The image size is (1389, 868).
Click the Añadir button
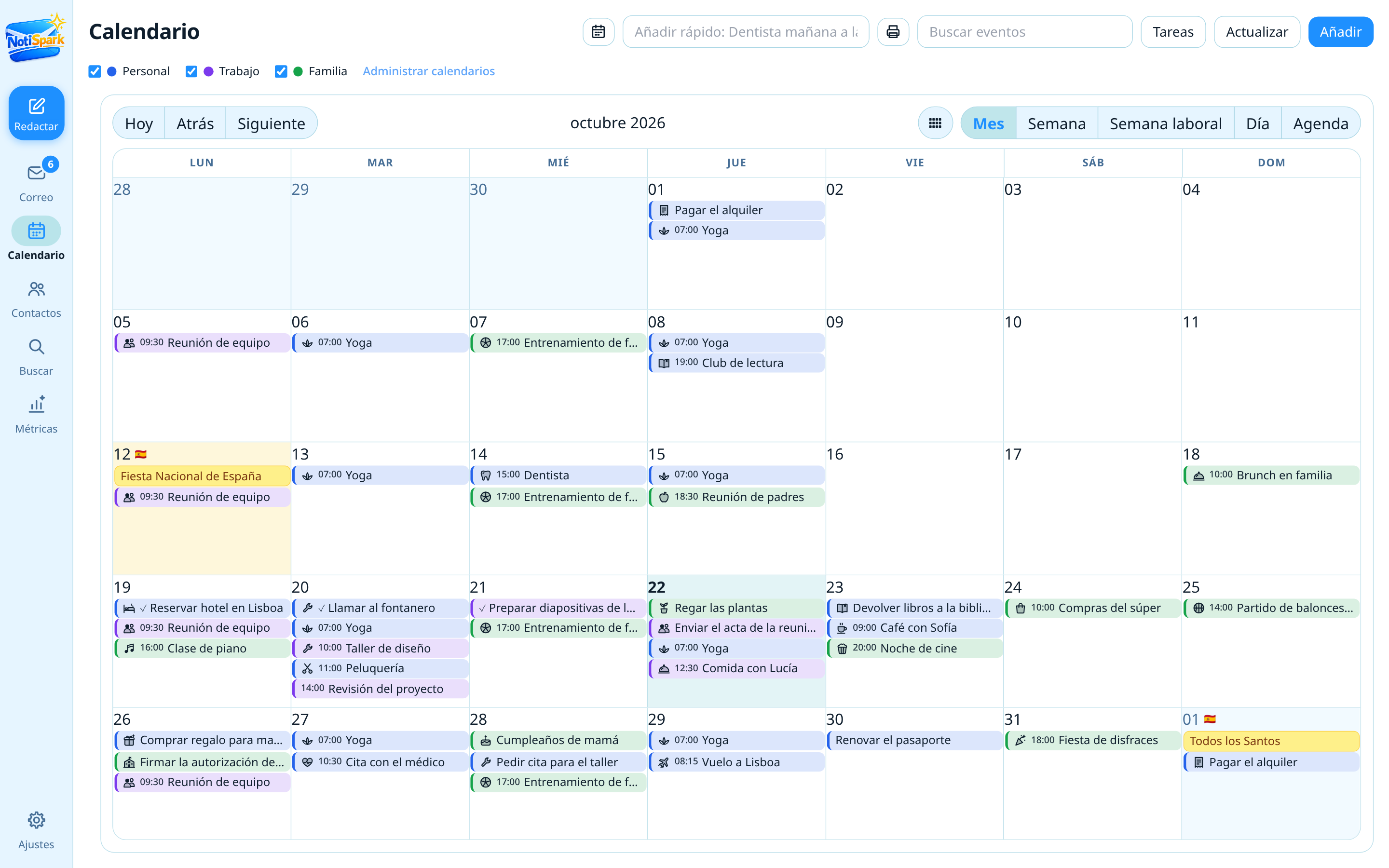1340,31
